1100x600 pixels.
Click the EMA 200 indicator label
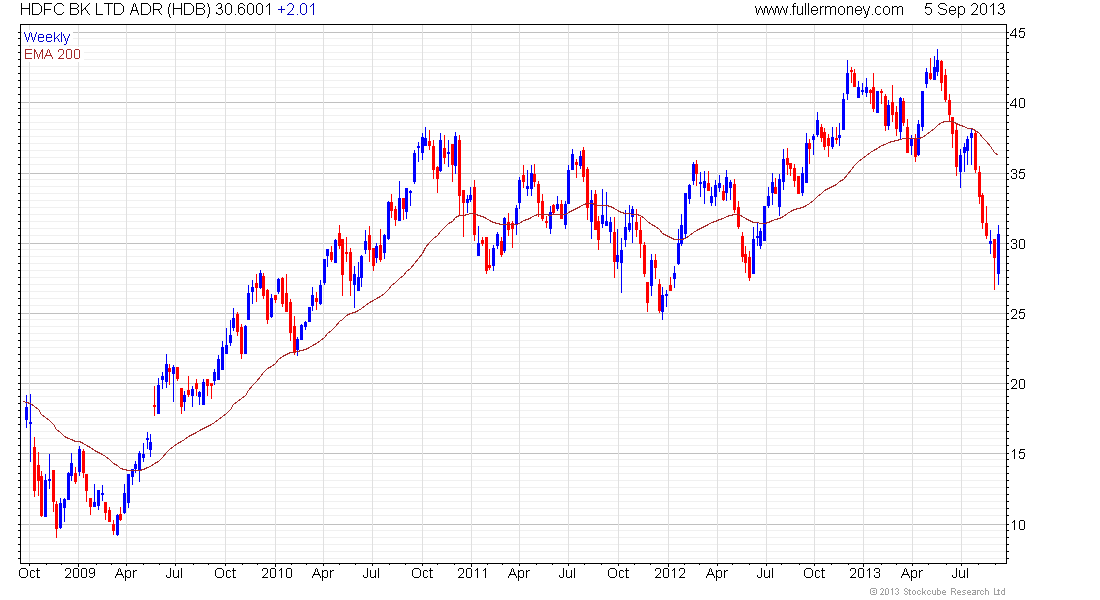[52, 53]
